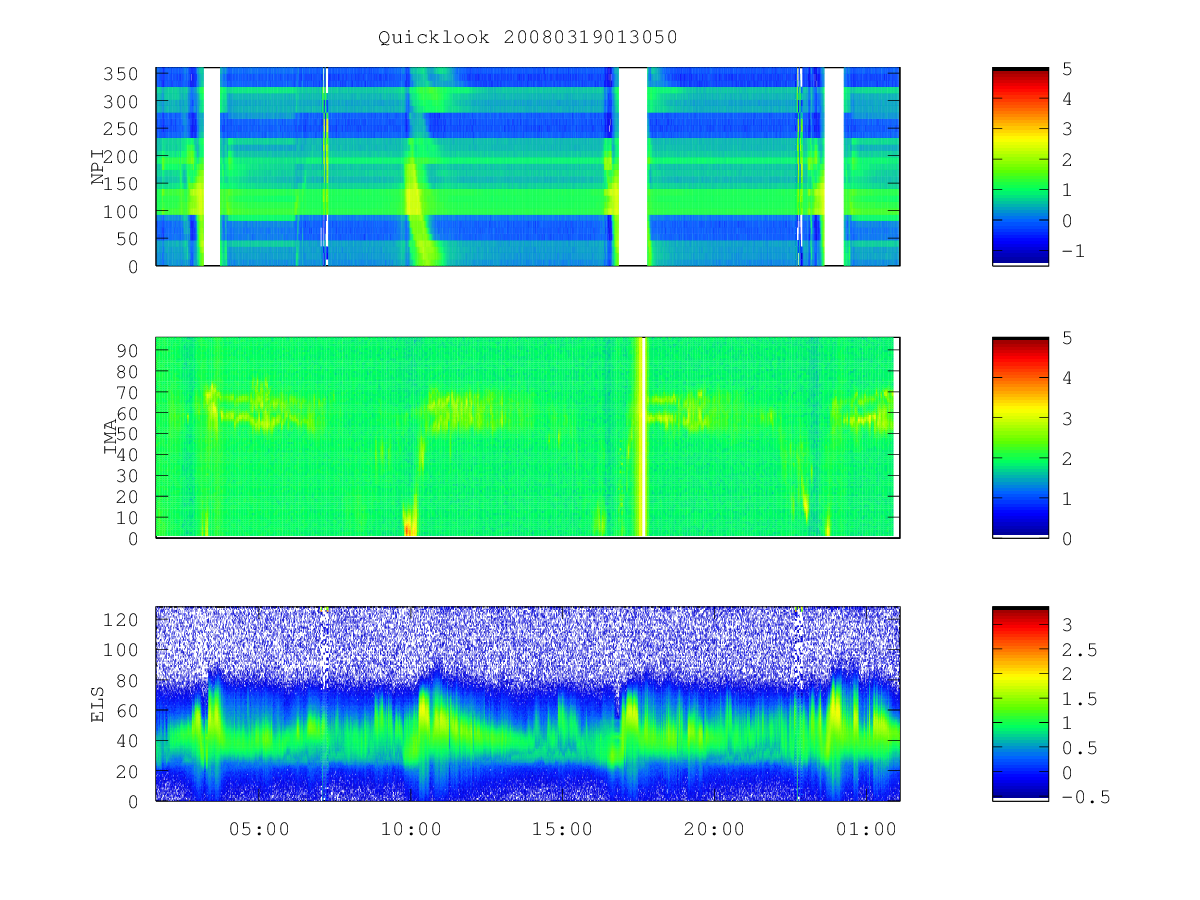Click the -0.5 value on ELS colorbar

coord(1086,797)
